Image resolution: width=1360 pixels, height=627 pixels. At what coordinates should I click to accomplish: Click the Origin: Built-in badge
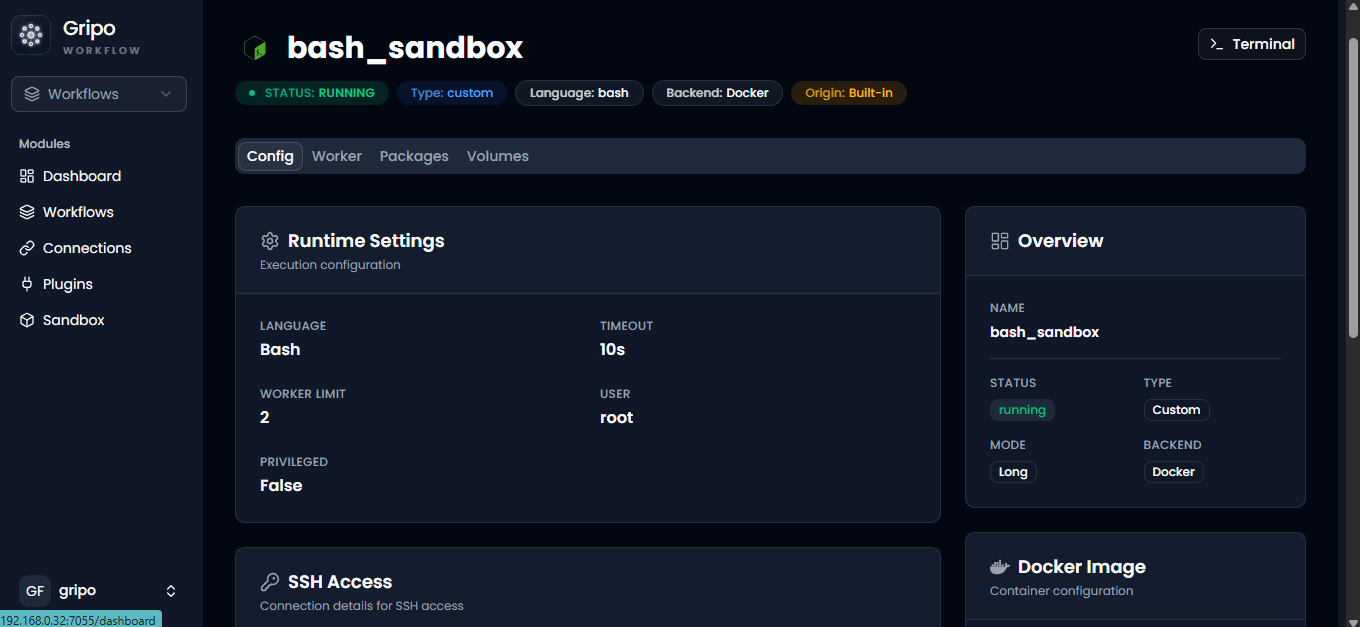point(849,93)
